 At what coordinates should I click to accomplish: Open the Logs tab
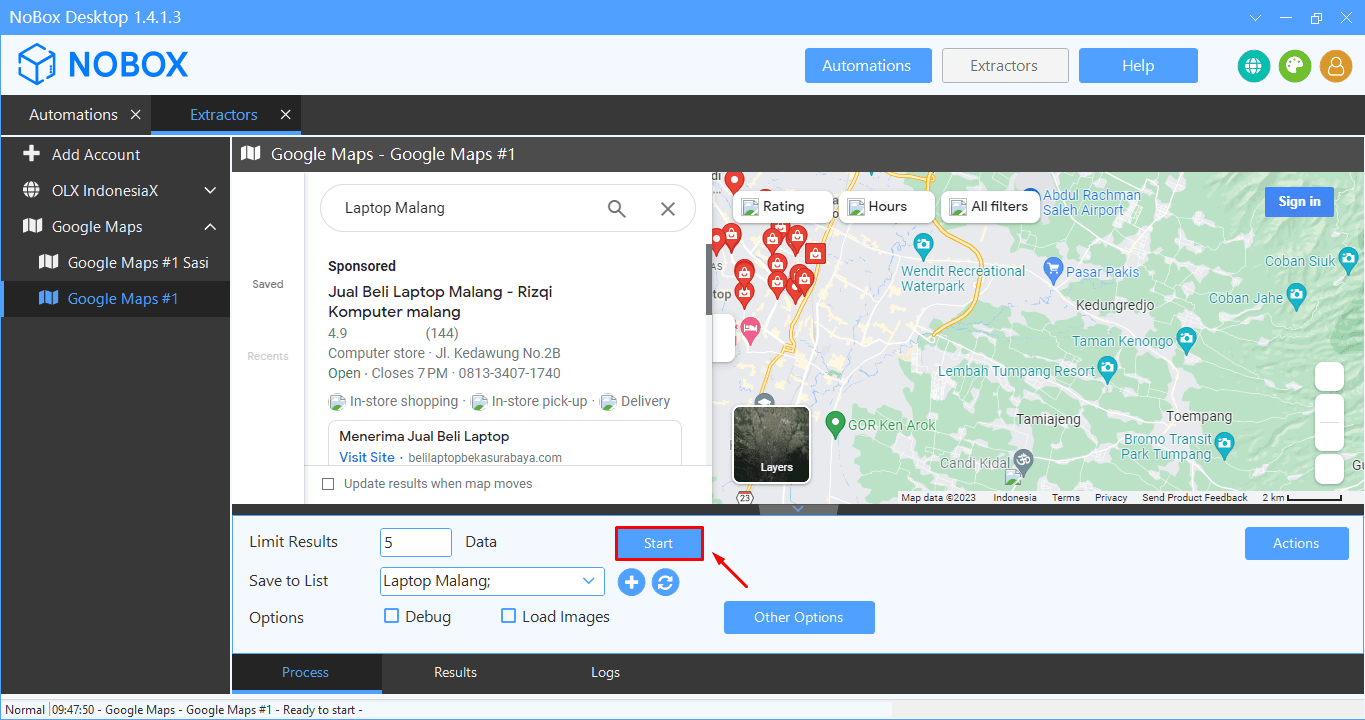605,672
